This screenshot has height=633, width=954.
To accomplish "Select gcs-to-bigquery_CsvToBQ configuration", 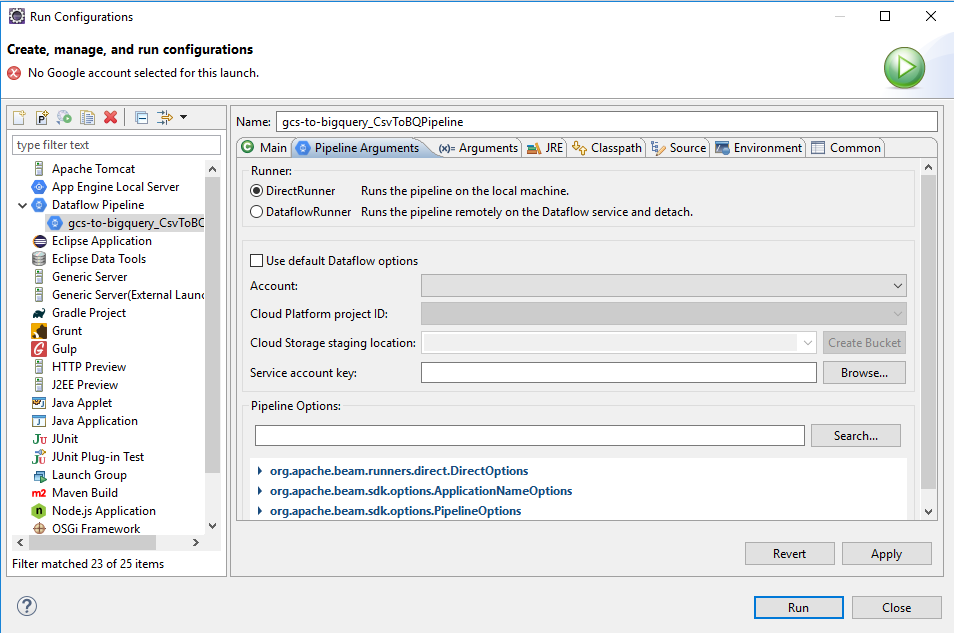I will point(125,223).
